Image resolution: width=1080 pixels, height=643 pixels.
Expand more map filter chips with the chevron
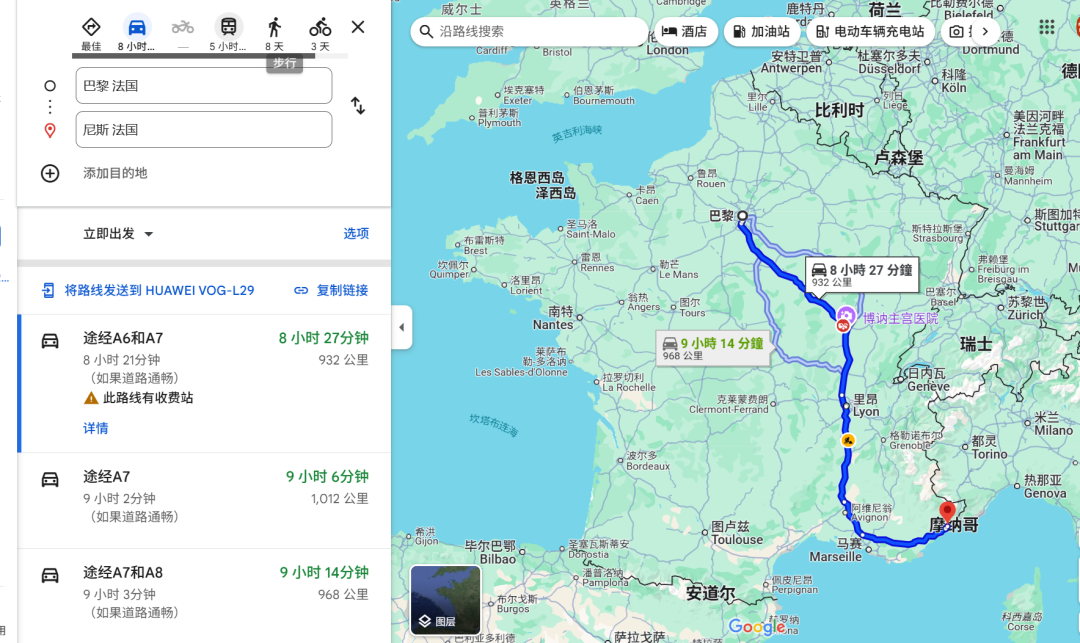coord(984,31)
